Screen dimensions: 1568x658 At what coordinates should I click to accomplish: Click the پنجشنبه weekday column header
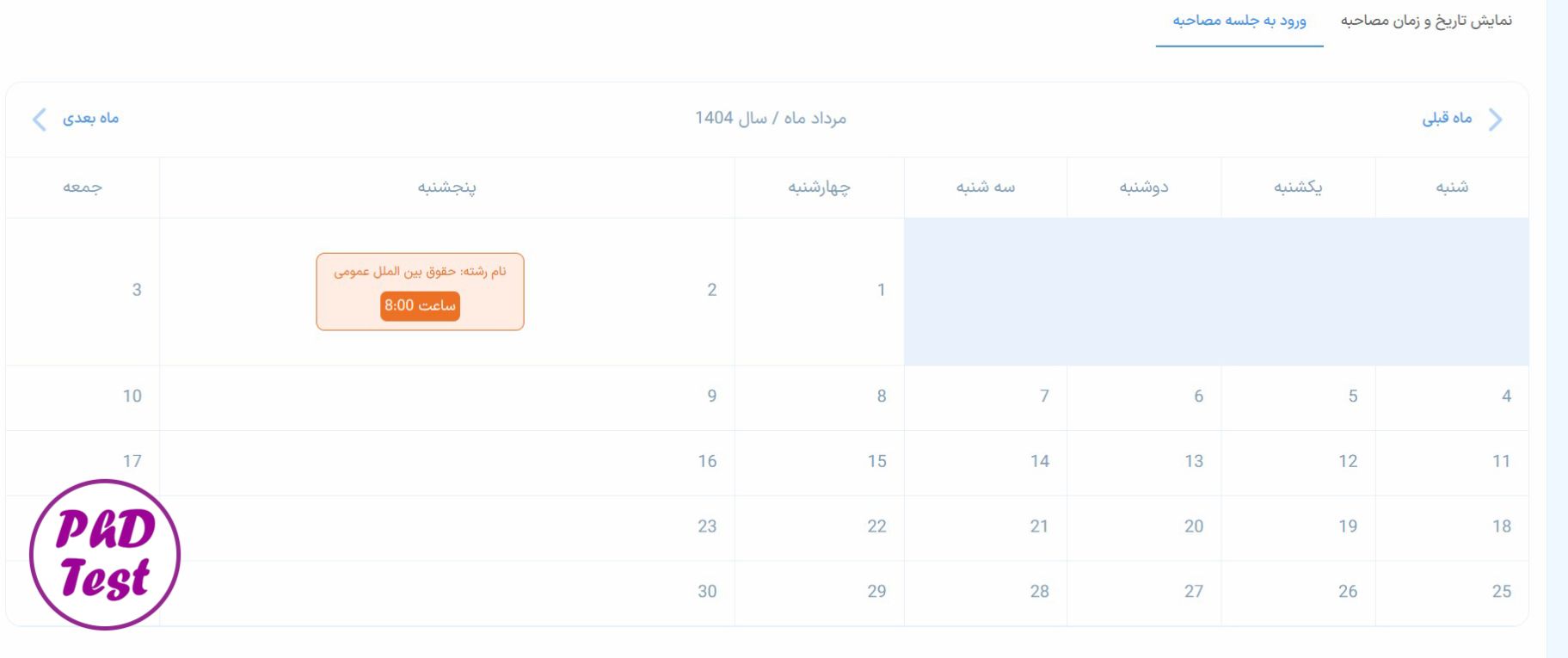tap(446, 188)
